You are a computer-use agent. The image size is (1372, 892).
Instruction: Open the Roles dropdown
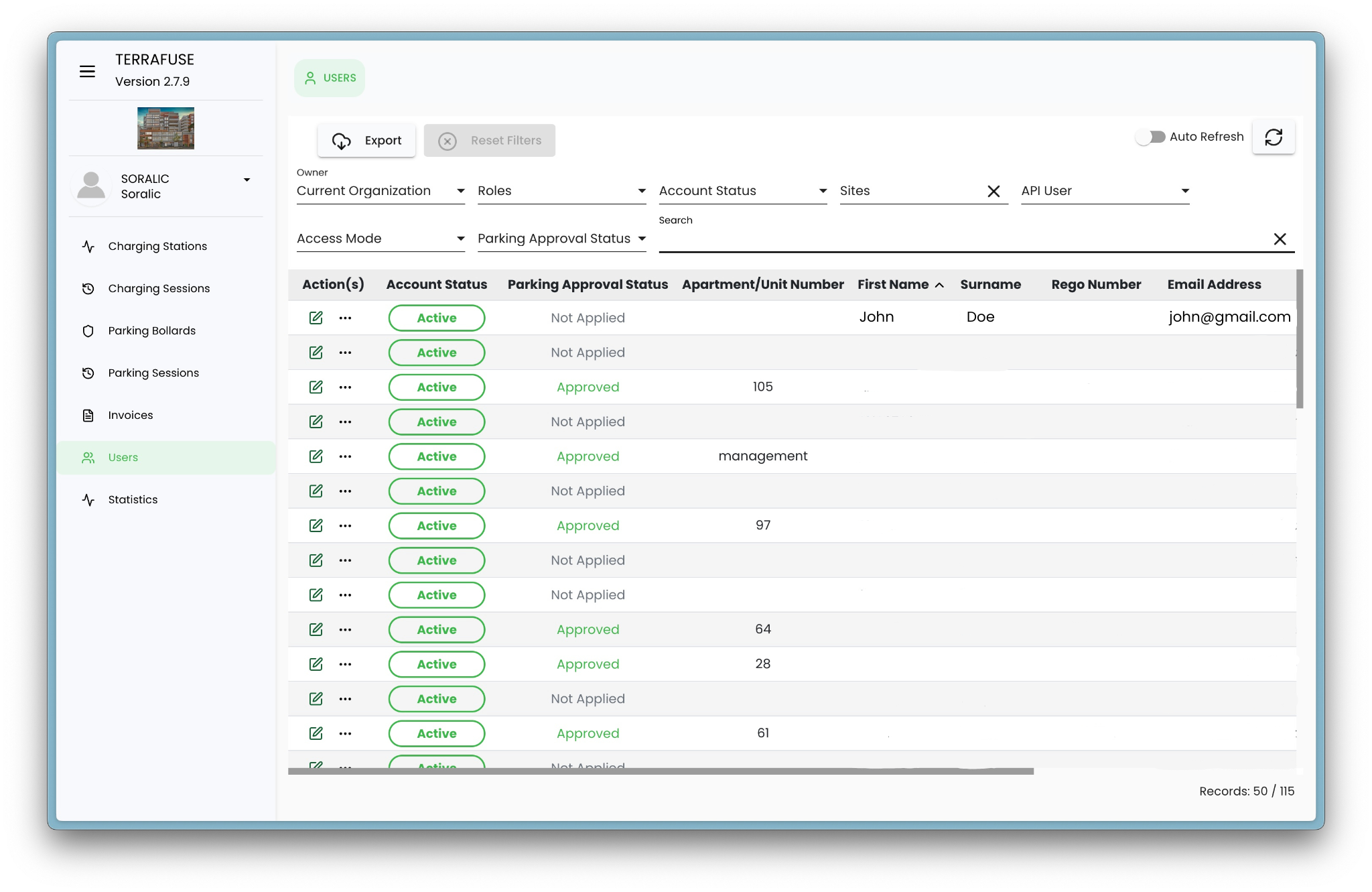(x=561, y=191)
